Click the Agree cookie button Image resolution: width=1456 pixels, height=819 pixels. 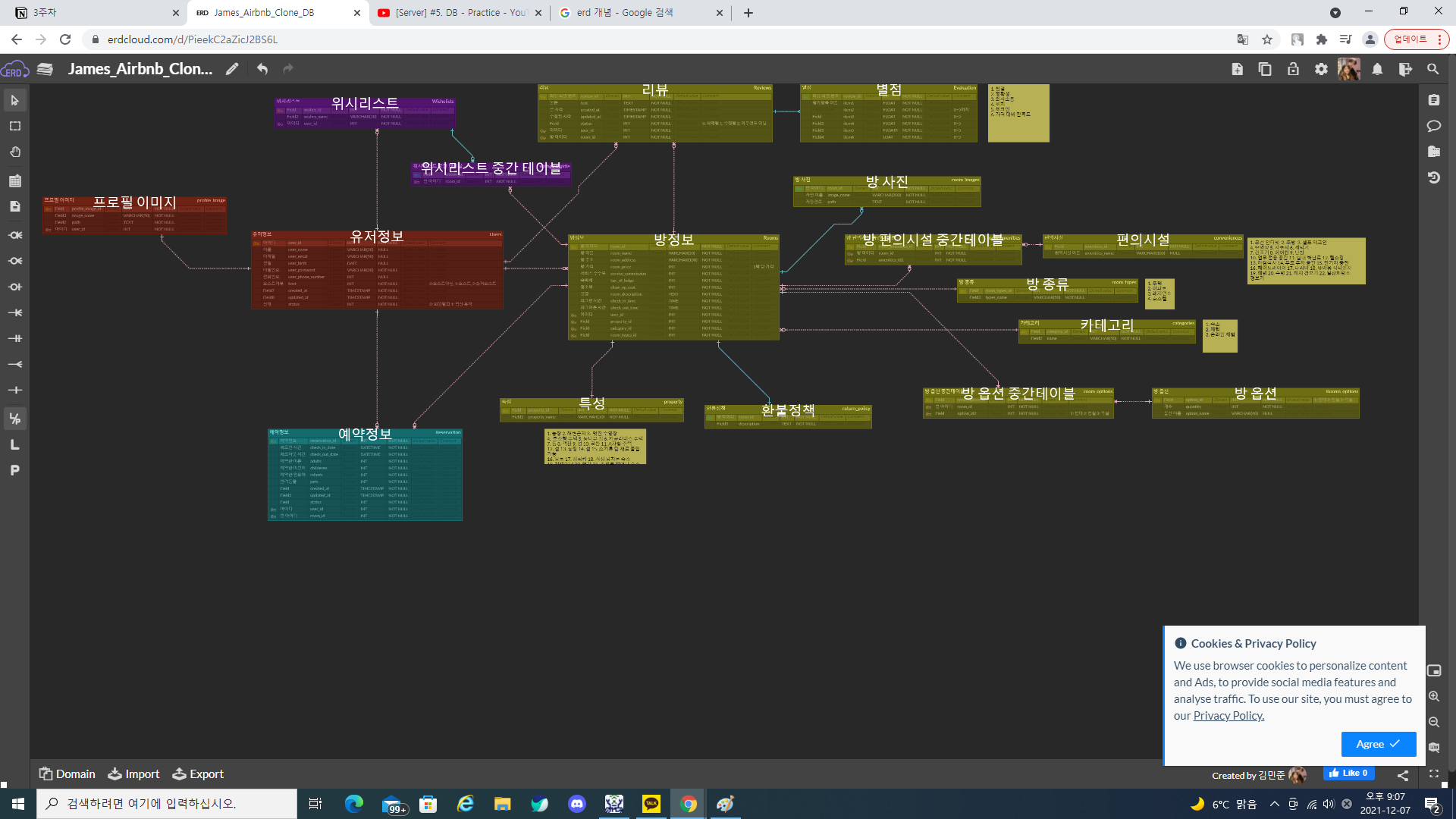(1378, 744)
